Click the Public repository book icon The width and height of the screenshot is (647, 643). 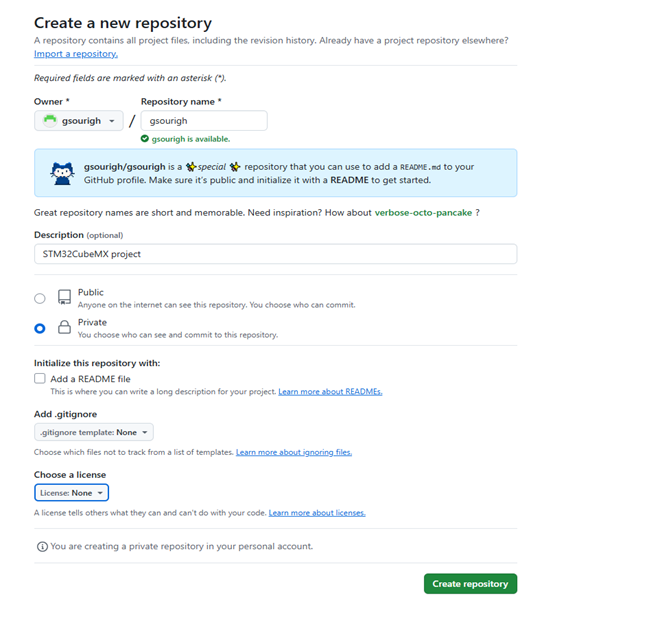(x=64, y=297)
